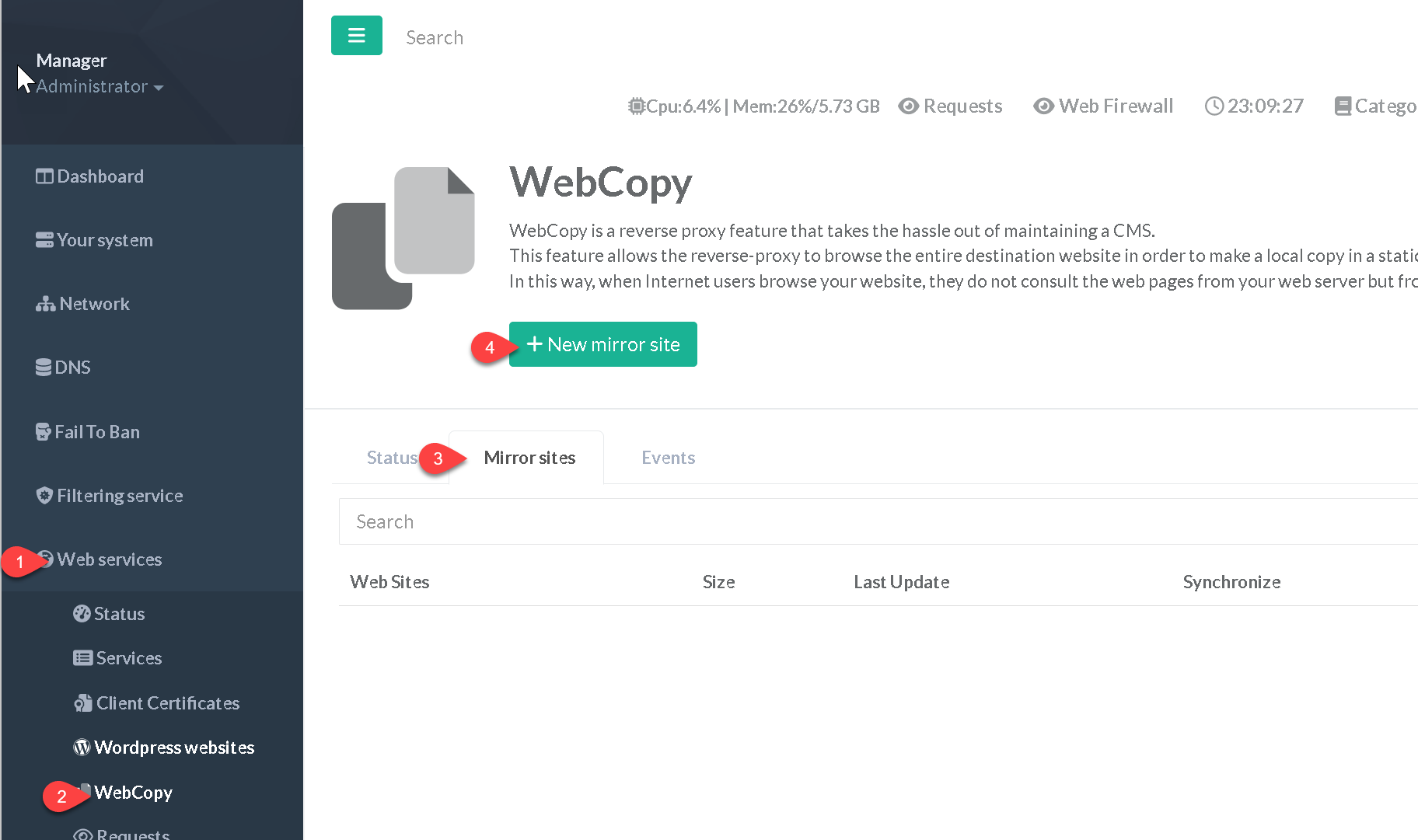
Task: Select the Fail To Ban icon
Action: point(44,432)
